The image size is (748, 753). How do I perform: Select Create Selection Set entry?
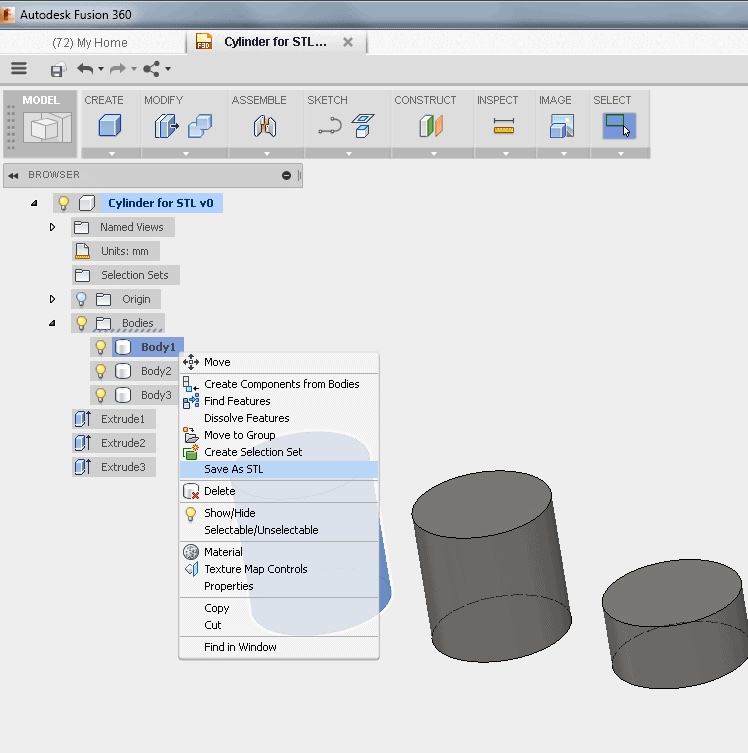tap(279, 452)
